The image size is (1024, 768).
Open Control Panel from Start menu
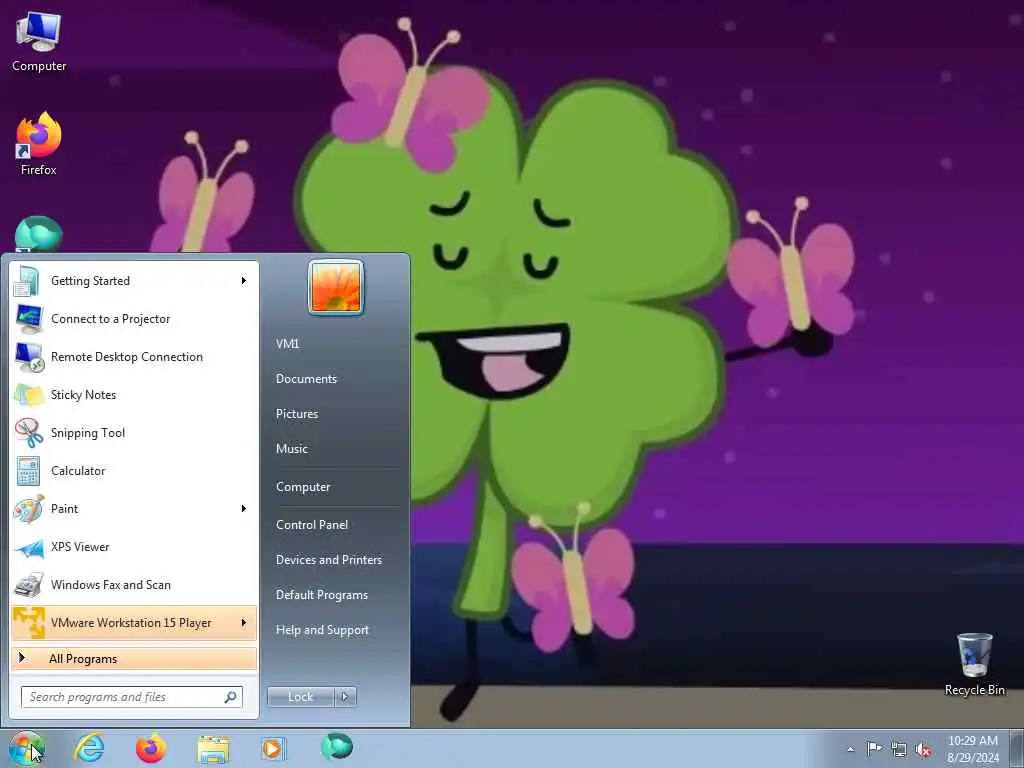pyautogui.click(x=312, y=525)
